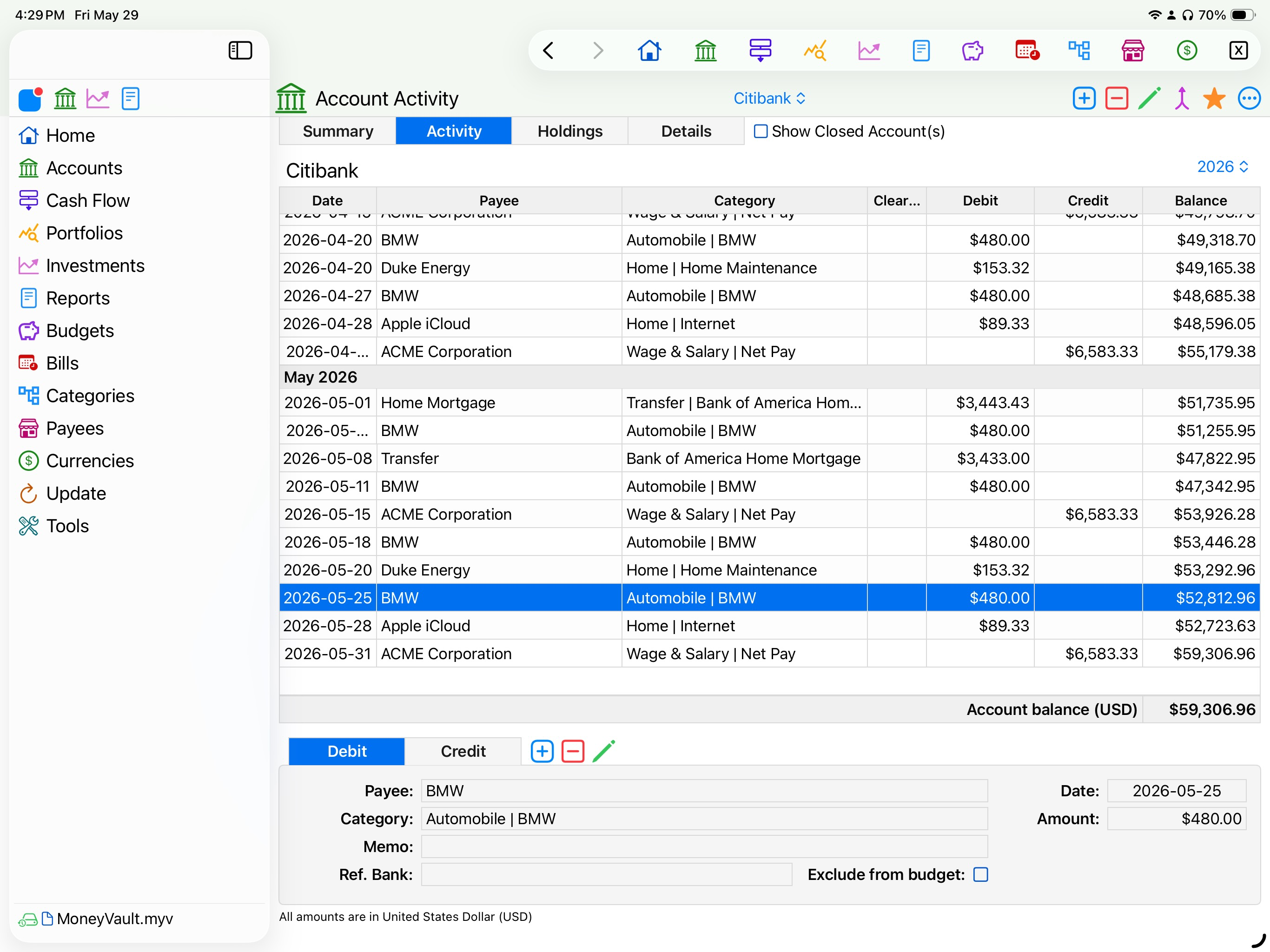Click the Amount field showing $480.00
This screenshot has height=952, width=1270.
[x=1177, y=819]
